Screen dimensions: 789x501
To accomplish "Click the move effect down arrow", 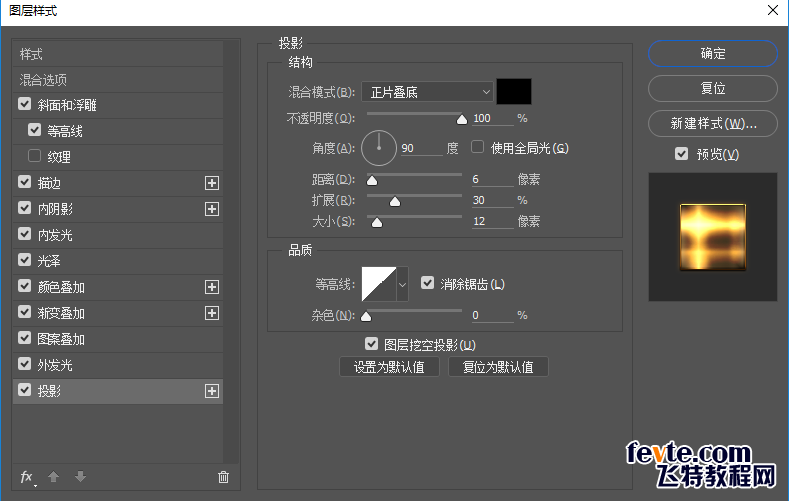I will (81, 476).
